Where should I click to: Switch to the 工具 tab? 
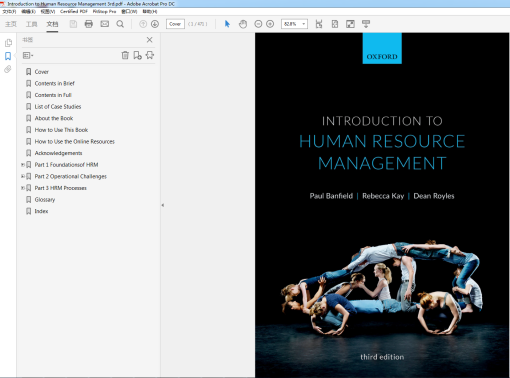pyautogui.click(x=32, y=24)
